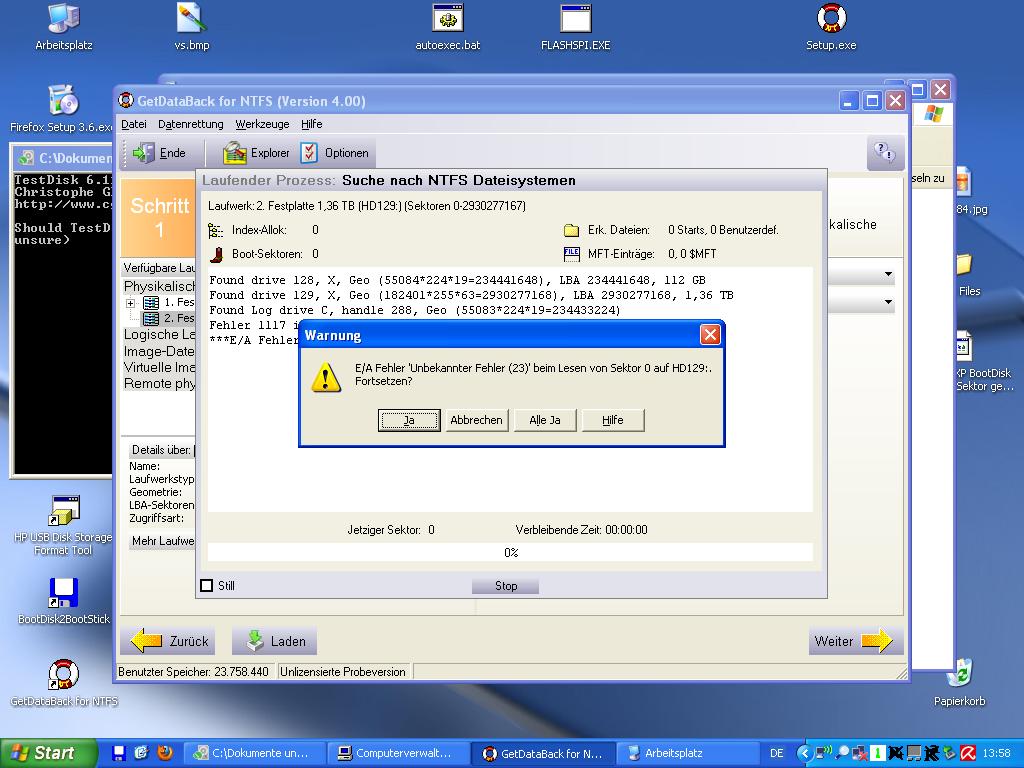Click Image-Dateien entry in list
Viewport: 1024px width, 768px height.
tap(159, 351)
